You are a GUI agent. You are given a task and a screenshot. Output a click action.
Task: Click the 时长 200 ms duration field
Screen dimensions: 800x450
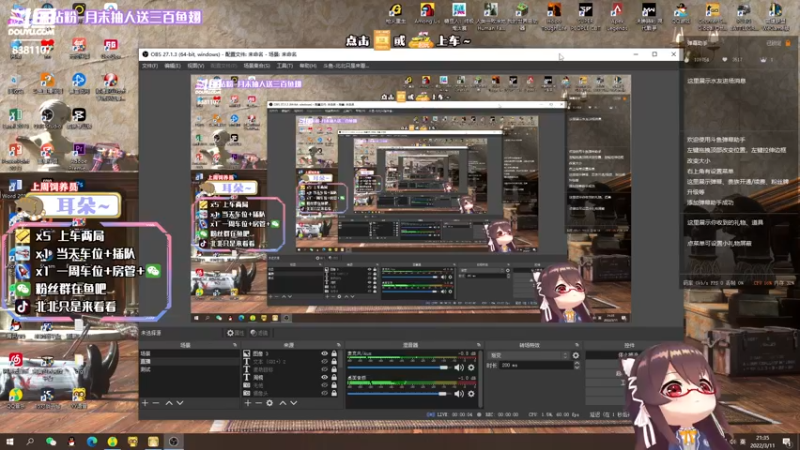point(534,365)
